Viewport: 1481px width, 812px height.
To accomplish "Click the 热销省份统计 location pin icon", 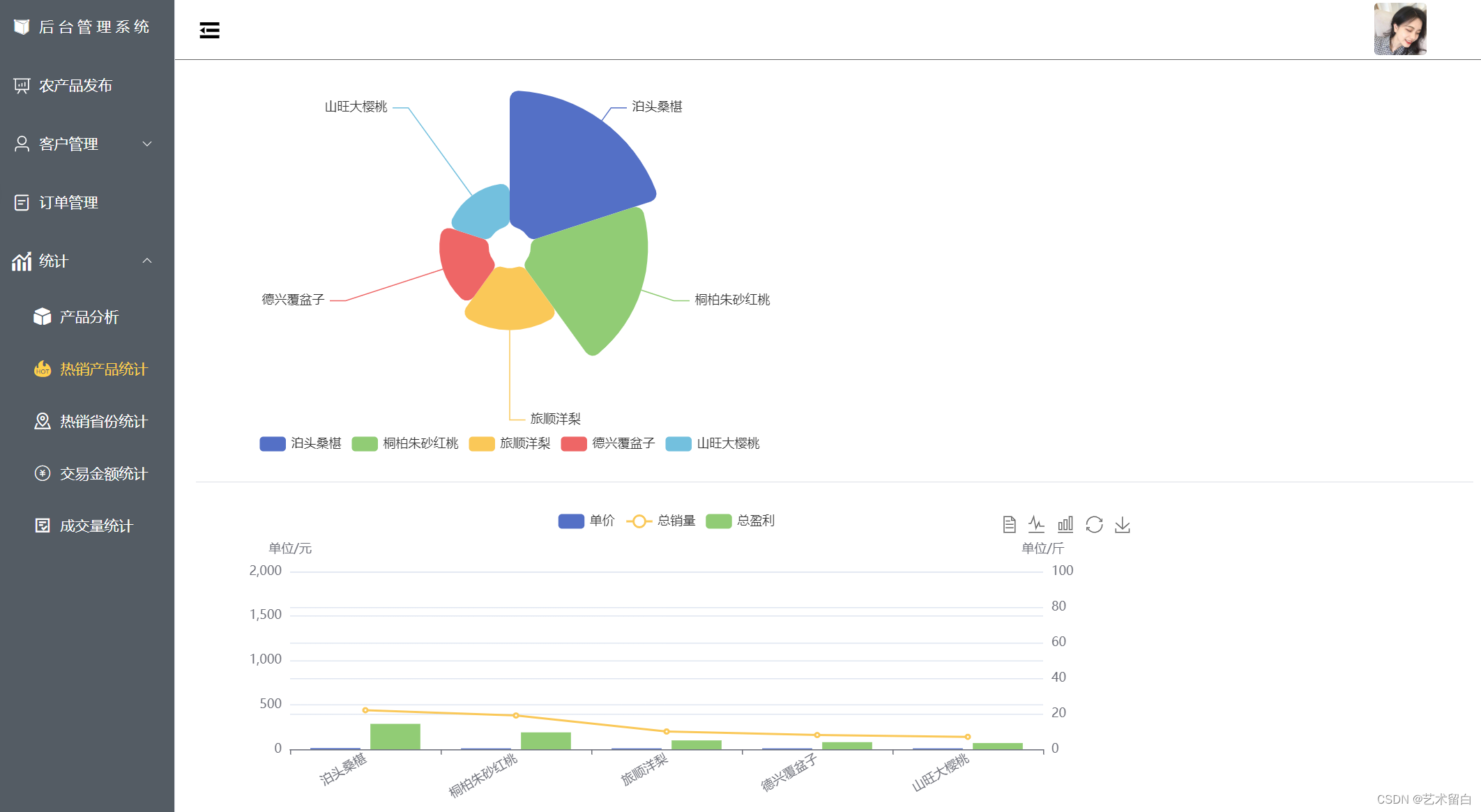I will point(43,421).
